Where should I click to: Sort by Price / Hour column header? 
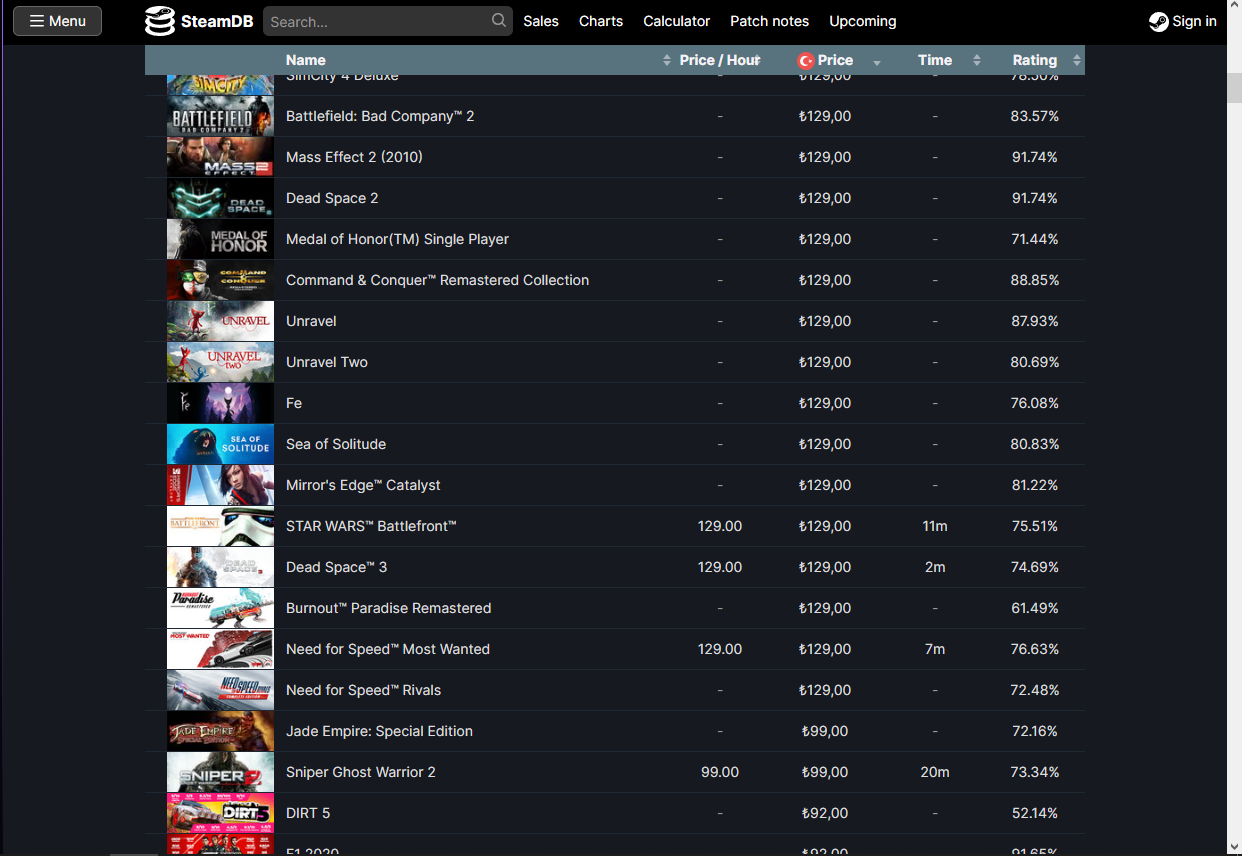click(x=719, y=60)
